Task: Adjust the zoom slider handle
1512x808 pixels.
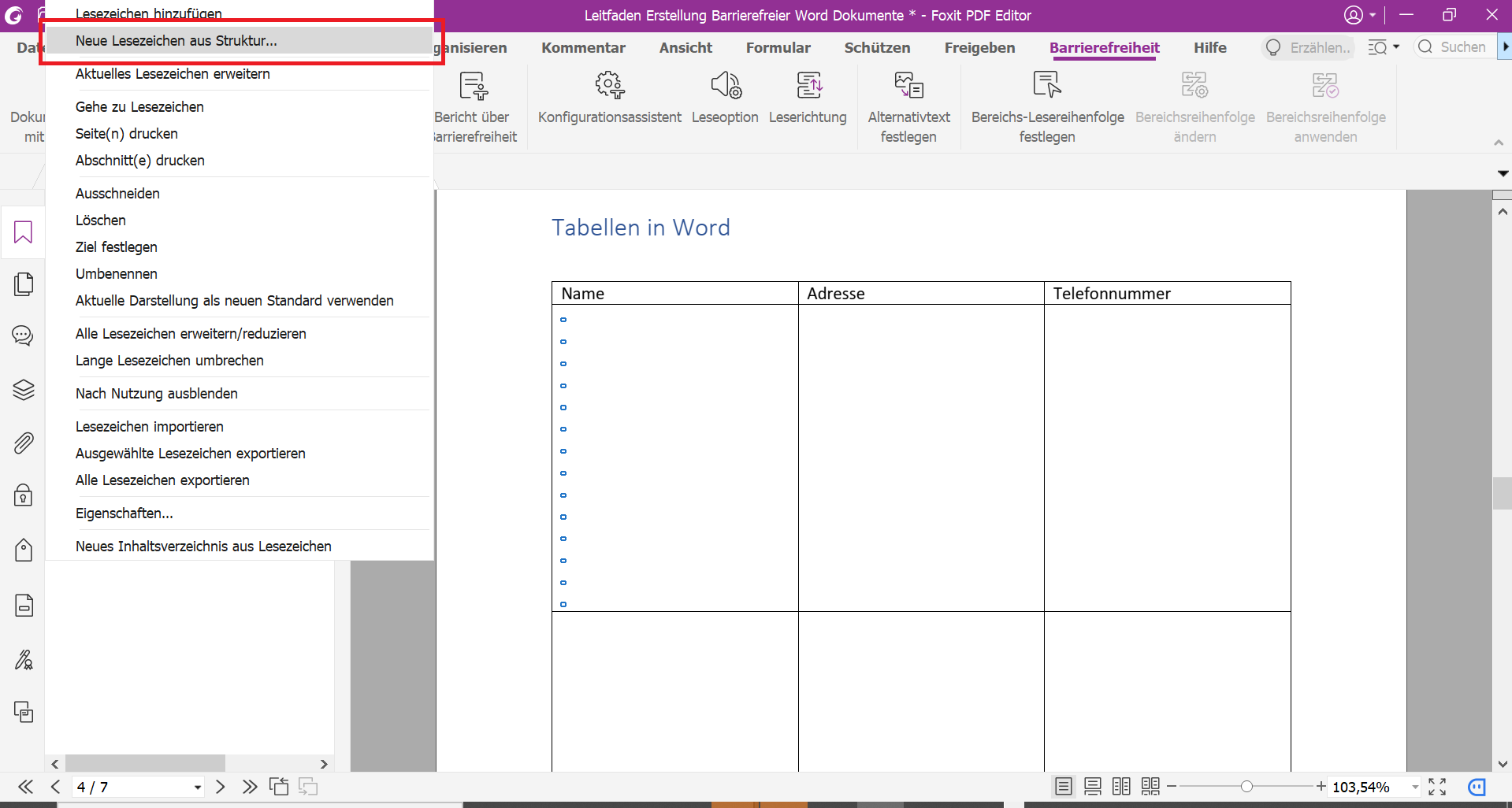Action: [x=1246, y=787]
